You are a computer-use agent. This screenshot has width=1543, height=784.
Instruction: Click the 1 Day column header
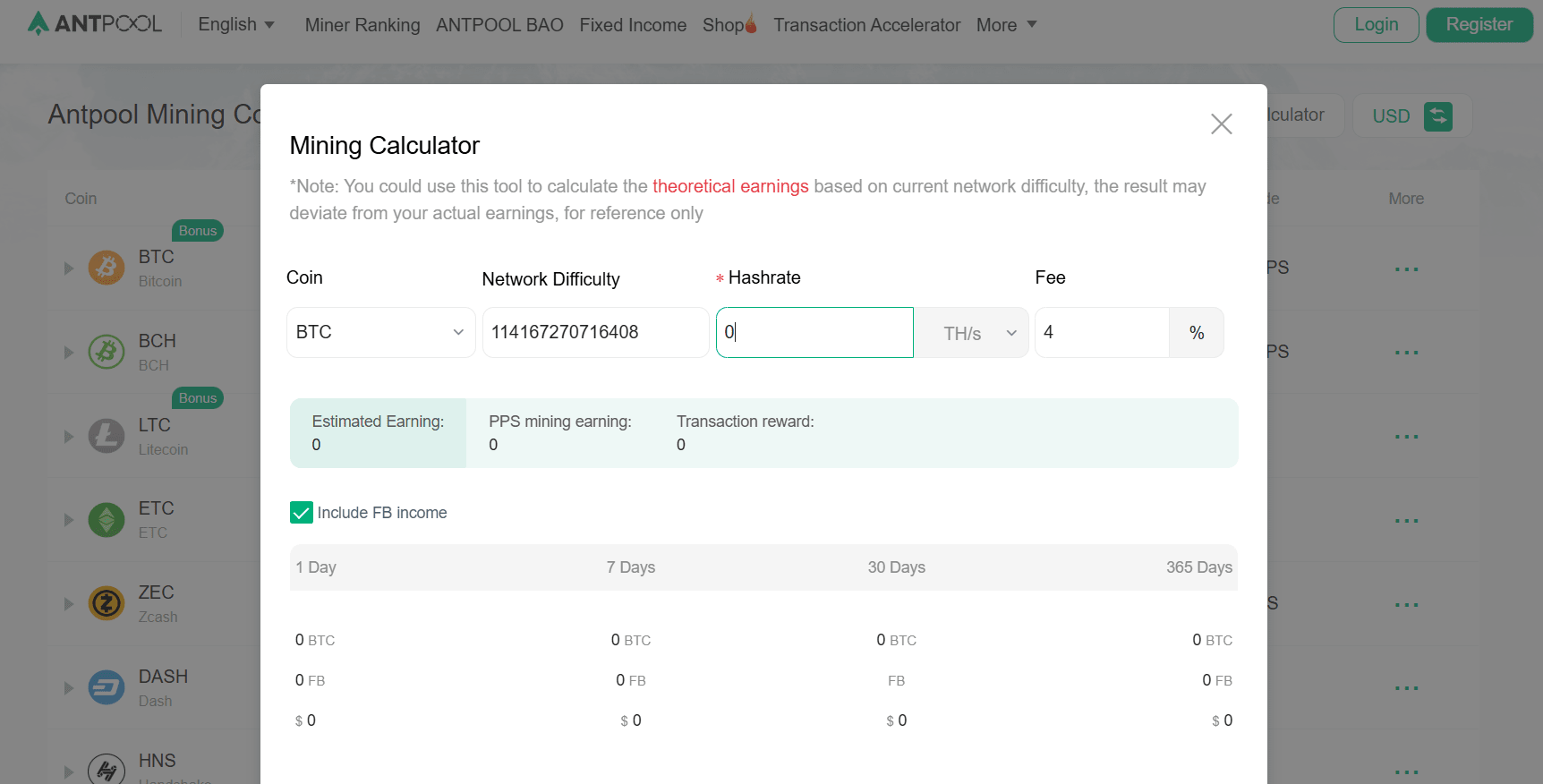coord(316,567)
